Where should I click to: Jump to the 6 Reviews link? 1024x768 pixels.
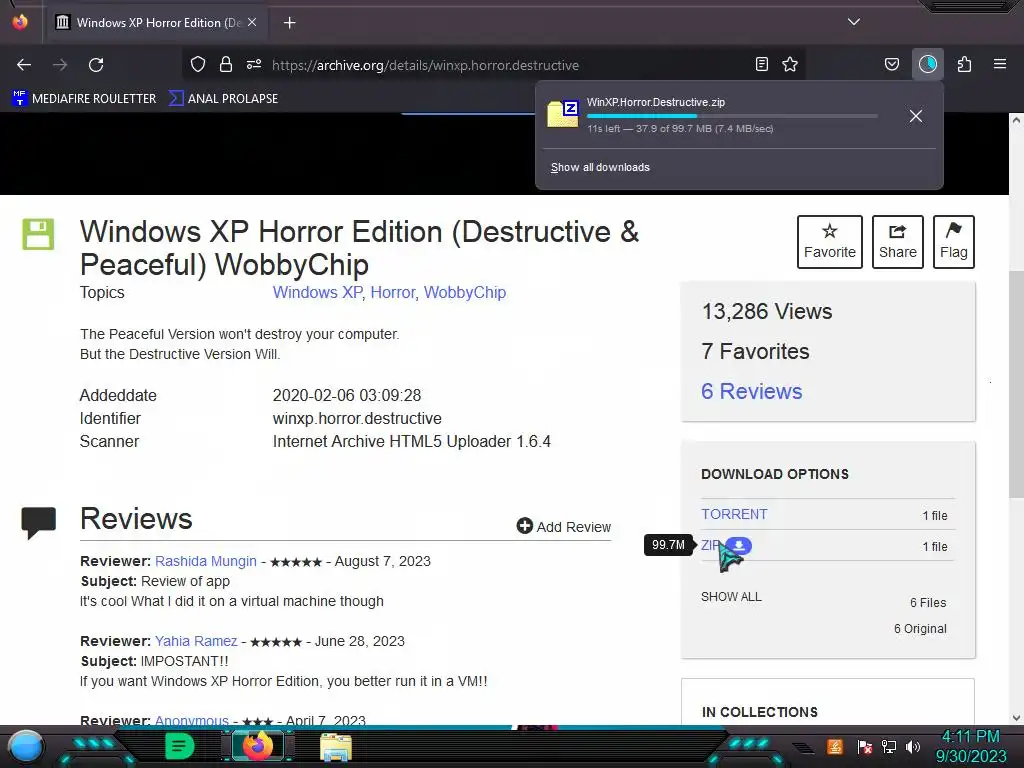(x=751, y=391)
